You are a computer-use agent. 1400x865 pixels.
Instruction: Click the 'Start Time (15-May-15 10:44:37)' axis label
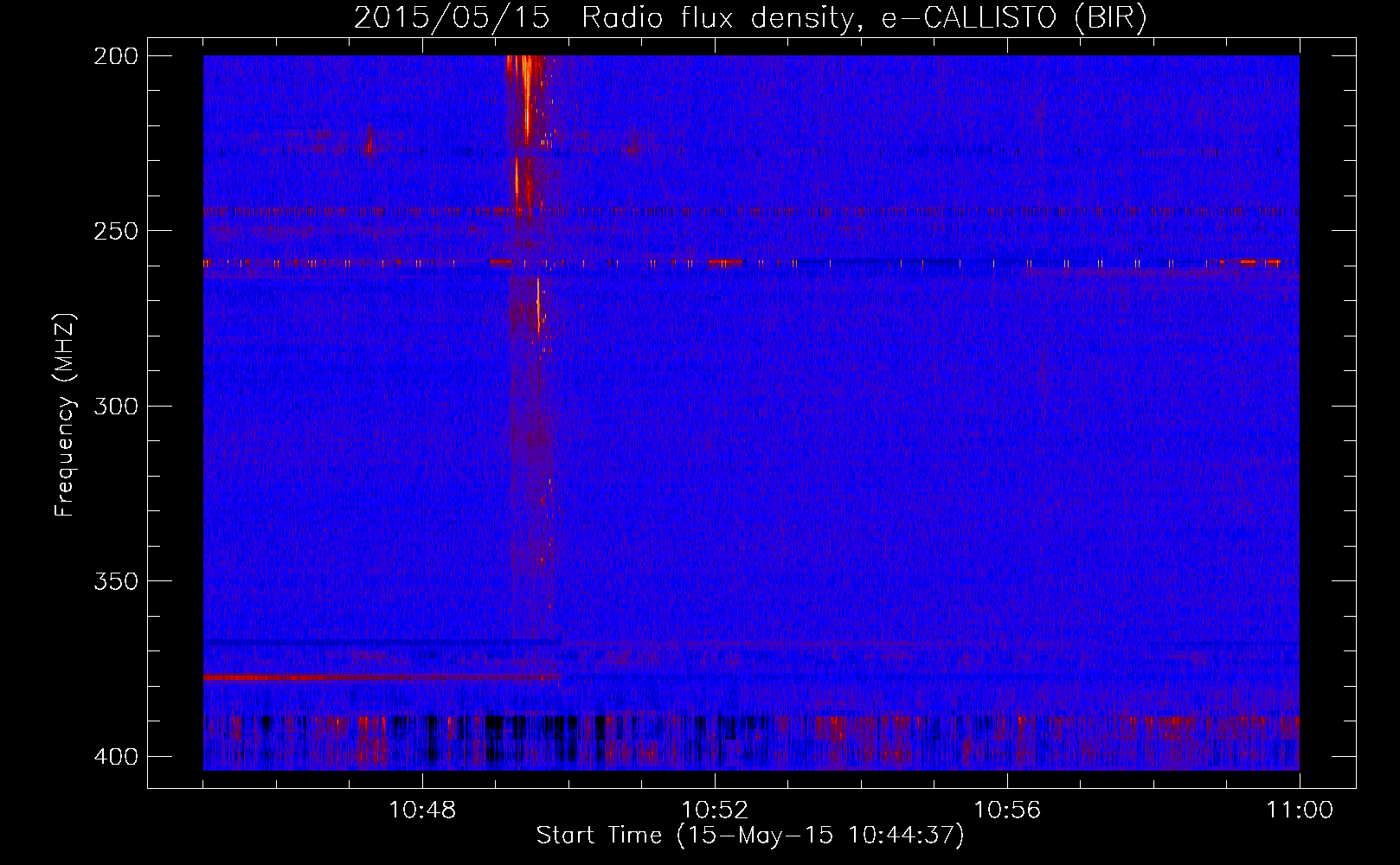pyautogui.click(x=750, y=836)
